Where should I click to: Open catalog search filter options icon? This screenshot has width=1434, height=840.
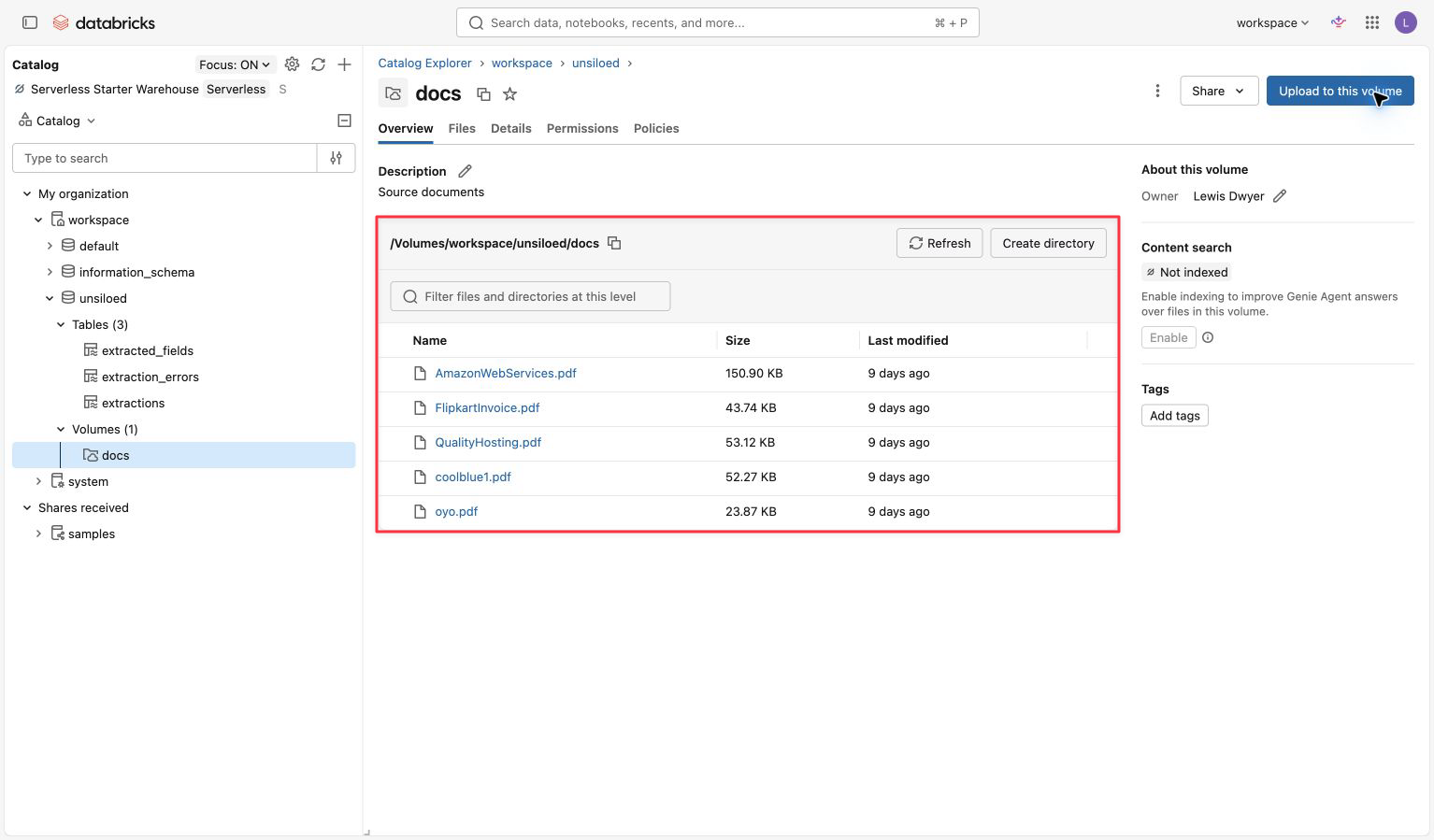[x=337, y=158]
